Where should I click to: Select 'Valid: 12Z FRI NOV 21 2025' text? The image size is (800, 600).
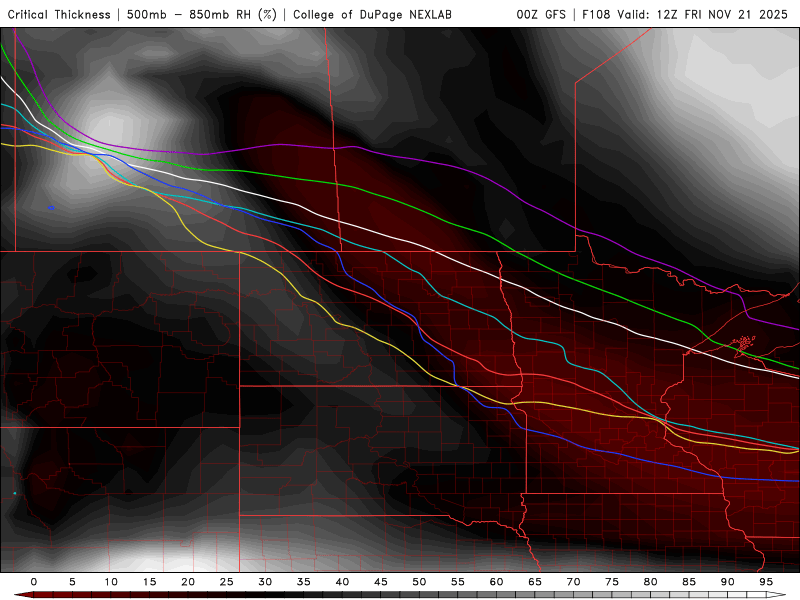click(703, 14)
